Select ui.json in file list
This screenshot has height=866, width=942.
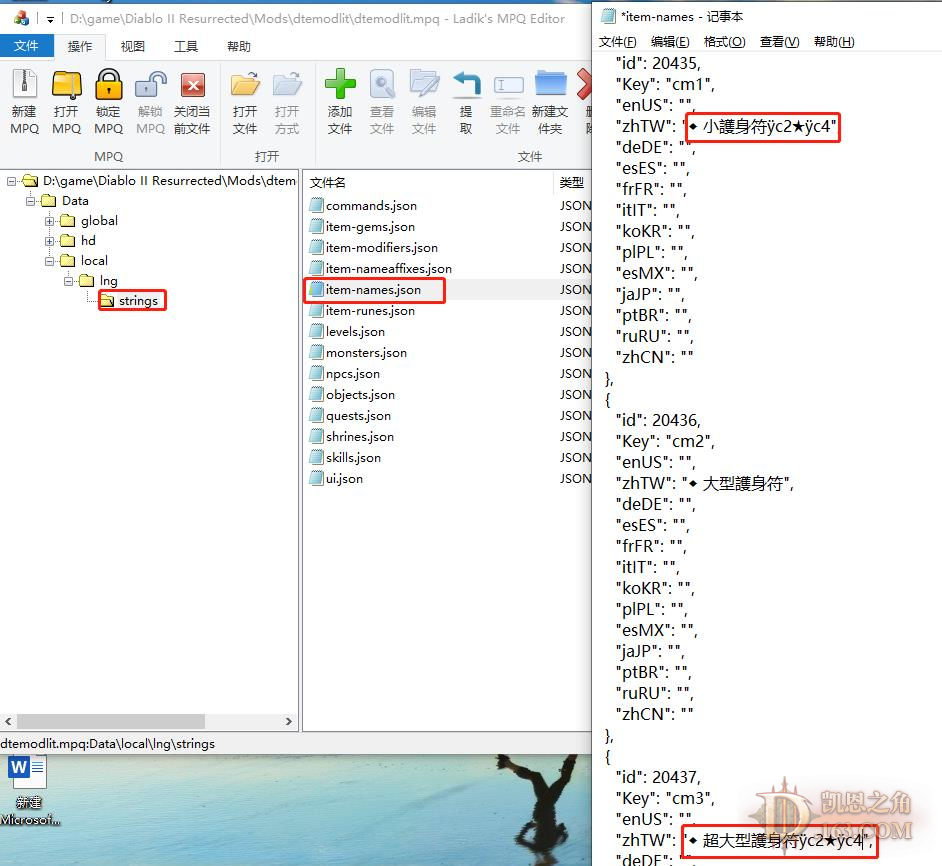344,479
